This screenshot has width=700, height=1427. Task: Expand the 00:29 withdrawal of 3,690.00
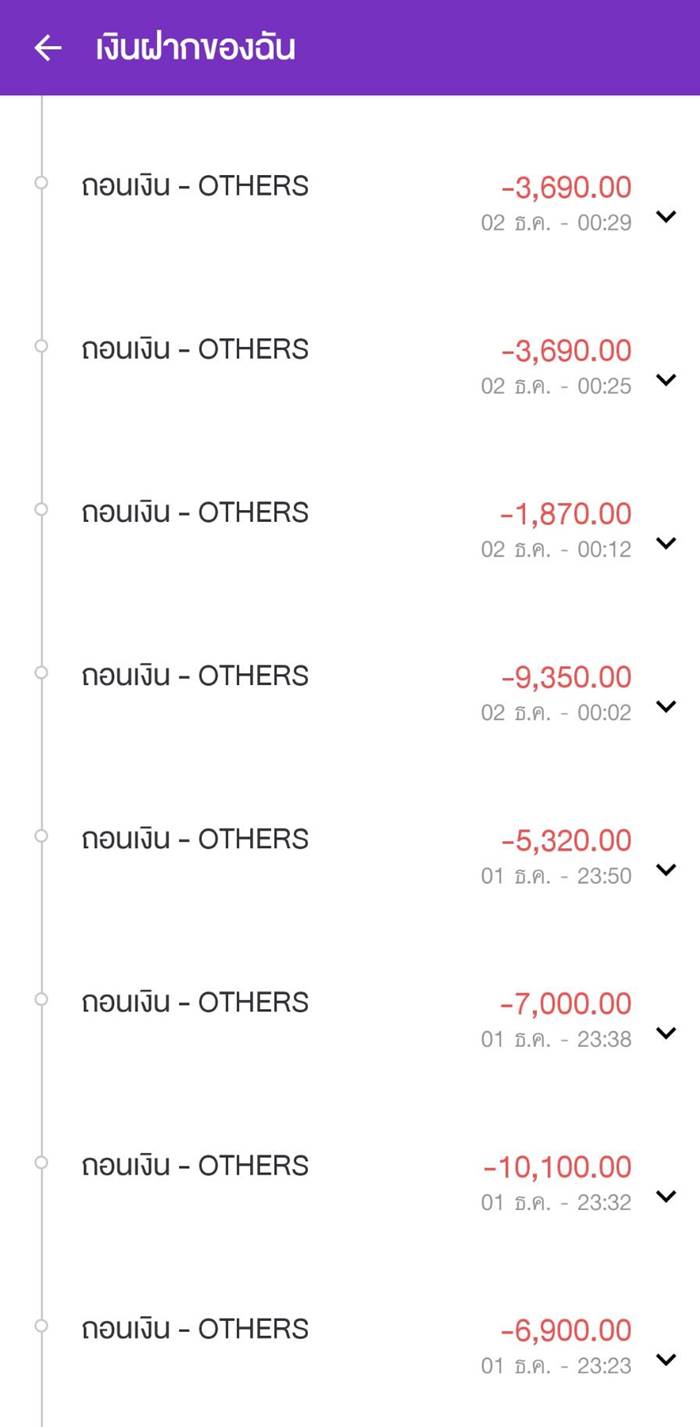pos(666,216)
